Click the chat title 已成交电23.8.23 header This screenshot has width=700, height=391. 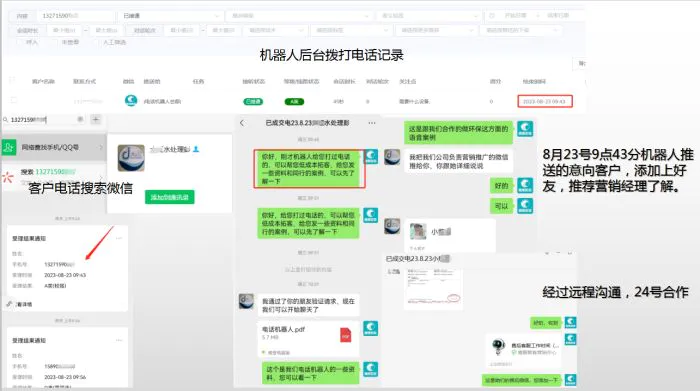[307, 123]
